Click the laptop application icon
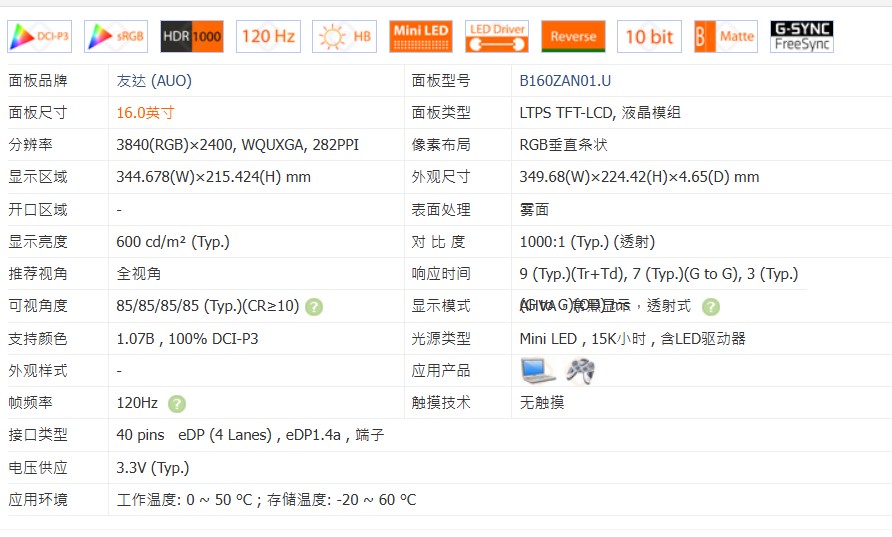 click(538, 371)
